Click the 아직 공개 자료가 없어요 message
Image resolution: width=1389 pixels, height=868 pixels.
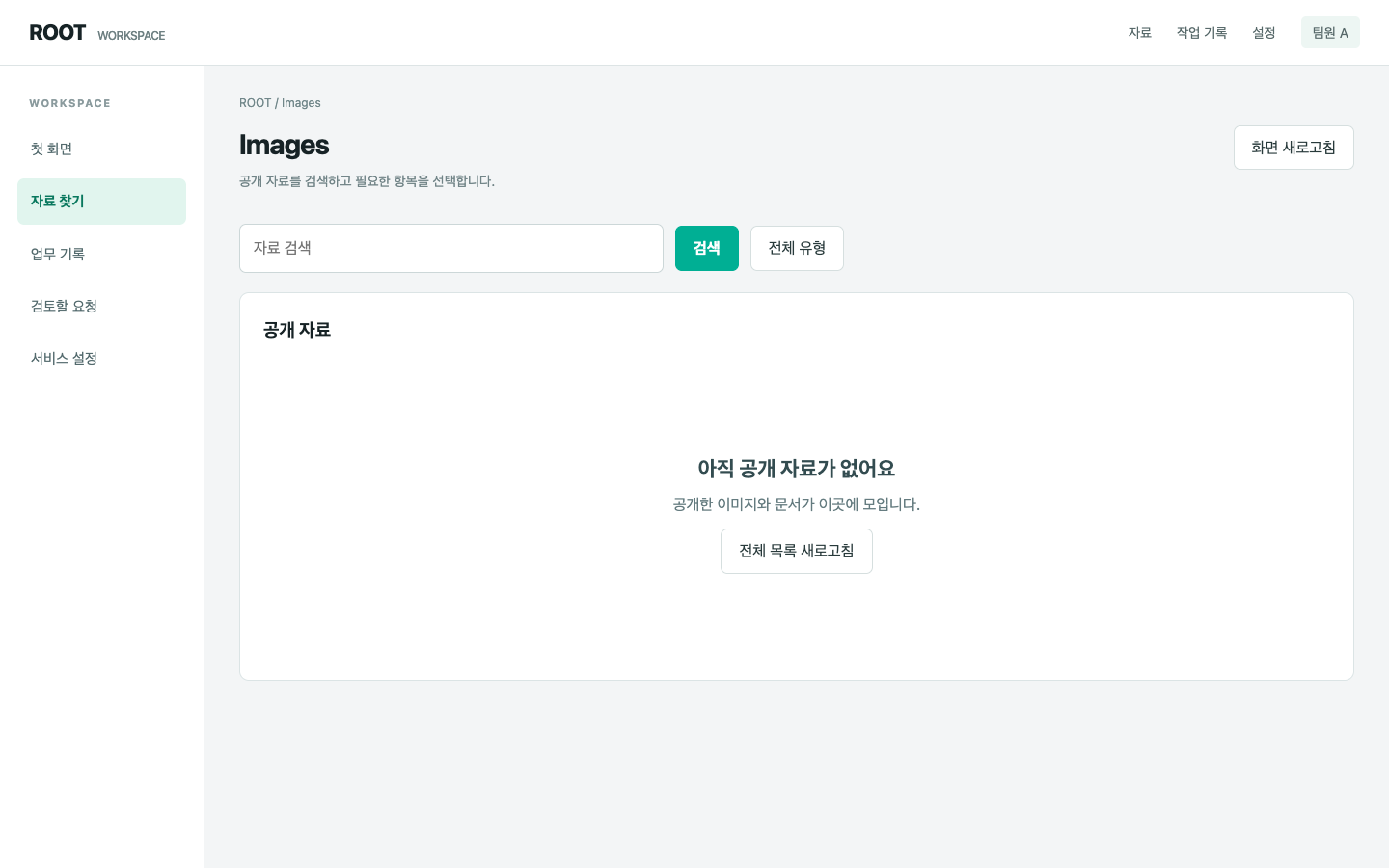[x=797, y=469]
